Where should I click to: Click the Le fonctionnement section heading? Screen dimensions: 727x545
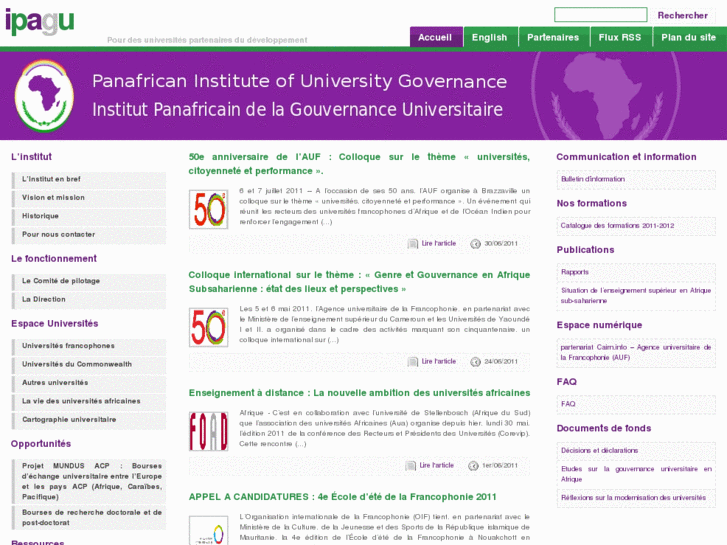tap(54, 259)
